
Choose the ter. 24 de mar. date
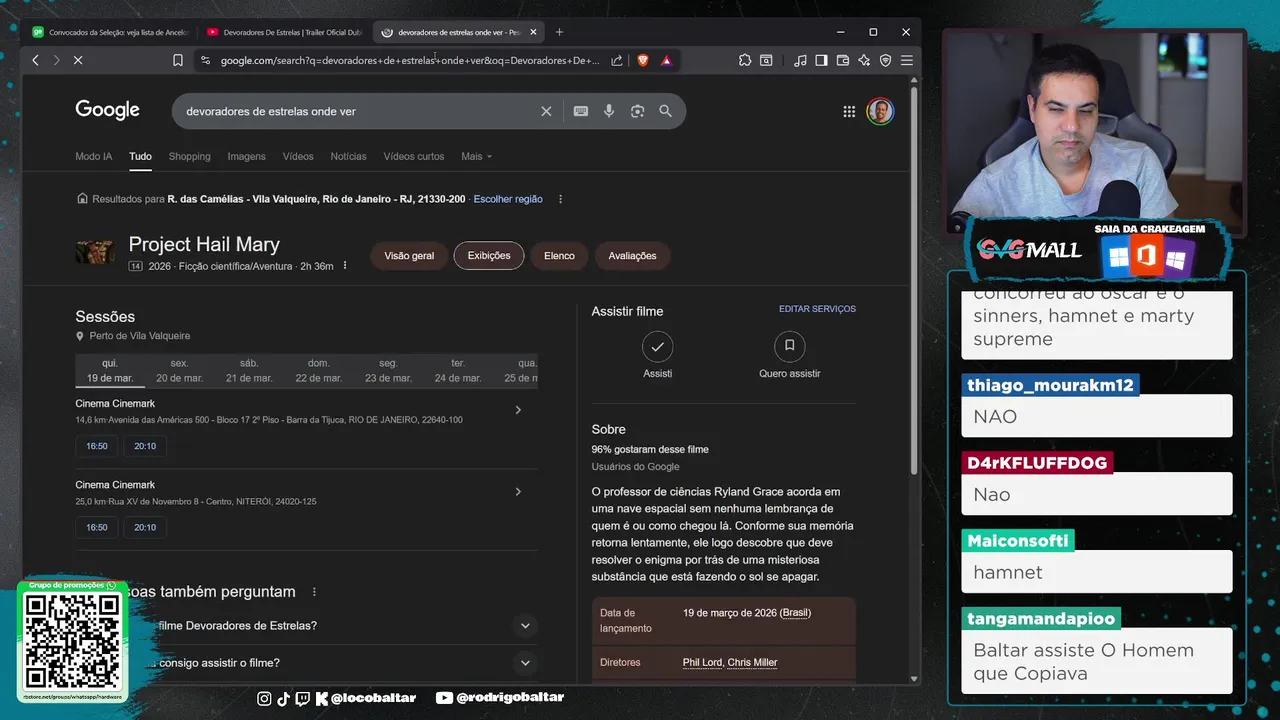[458, 371]
